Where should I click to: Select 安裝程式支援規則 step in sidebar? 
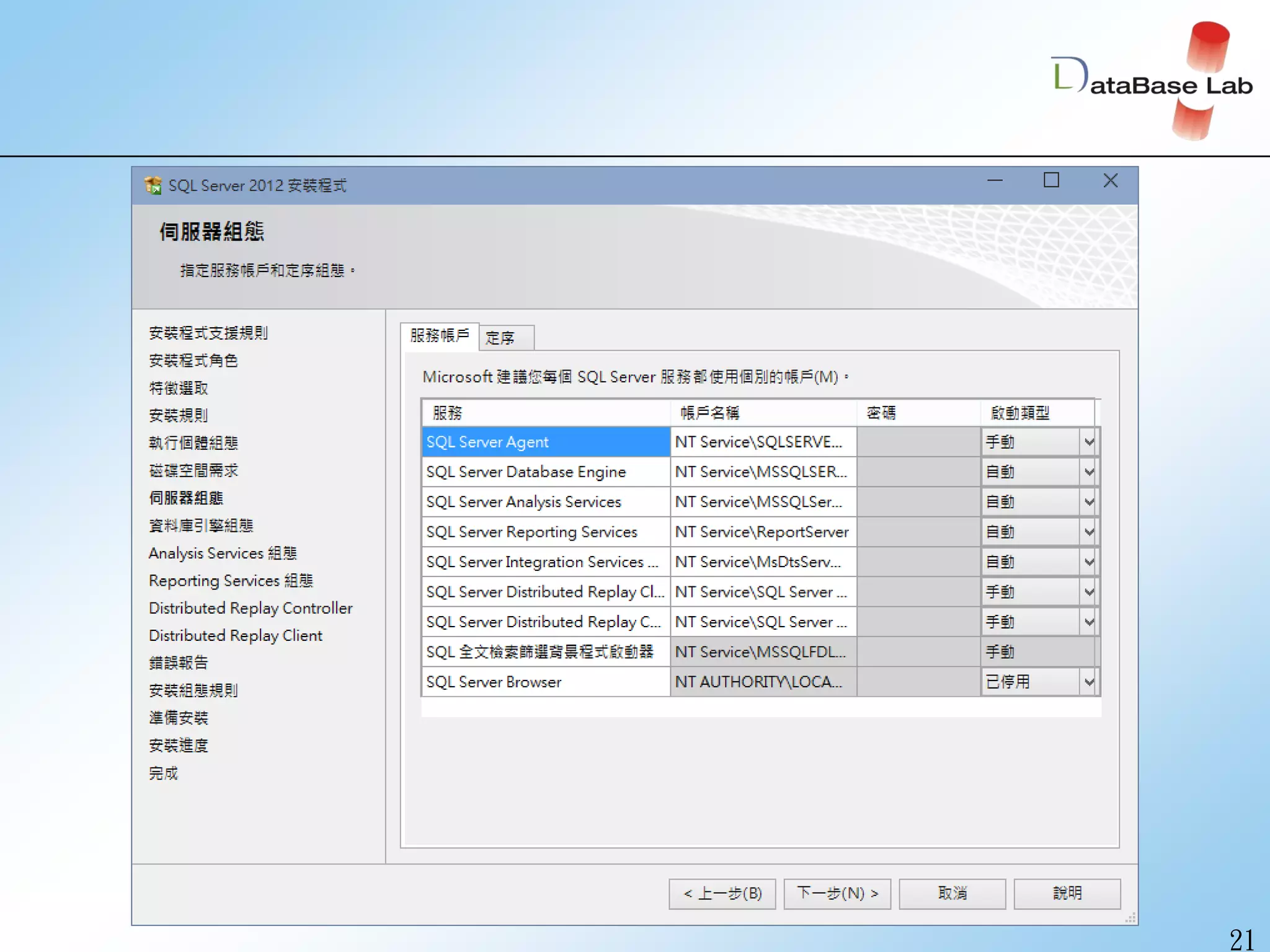coord(208,333)
